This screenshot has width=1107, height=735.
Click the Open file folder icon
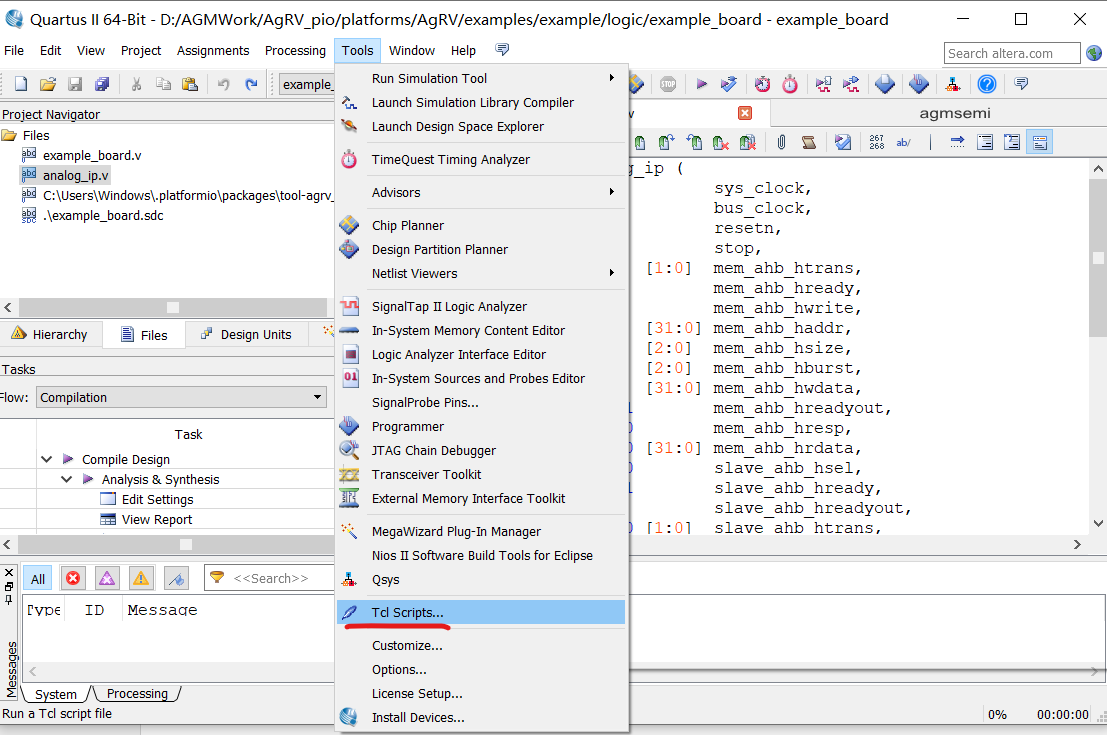48,84
